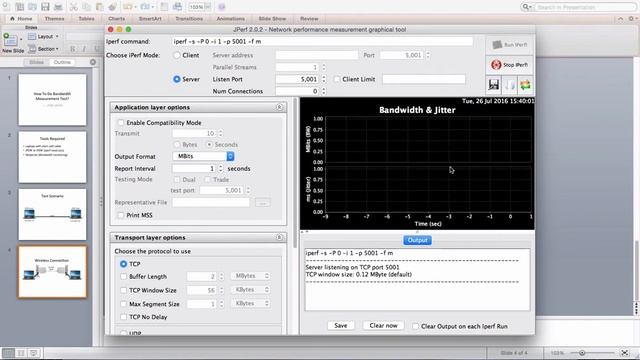This screenshot has width=640, height=360.
Task: Select the Client mode radio button
Action: [177, 55]
